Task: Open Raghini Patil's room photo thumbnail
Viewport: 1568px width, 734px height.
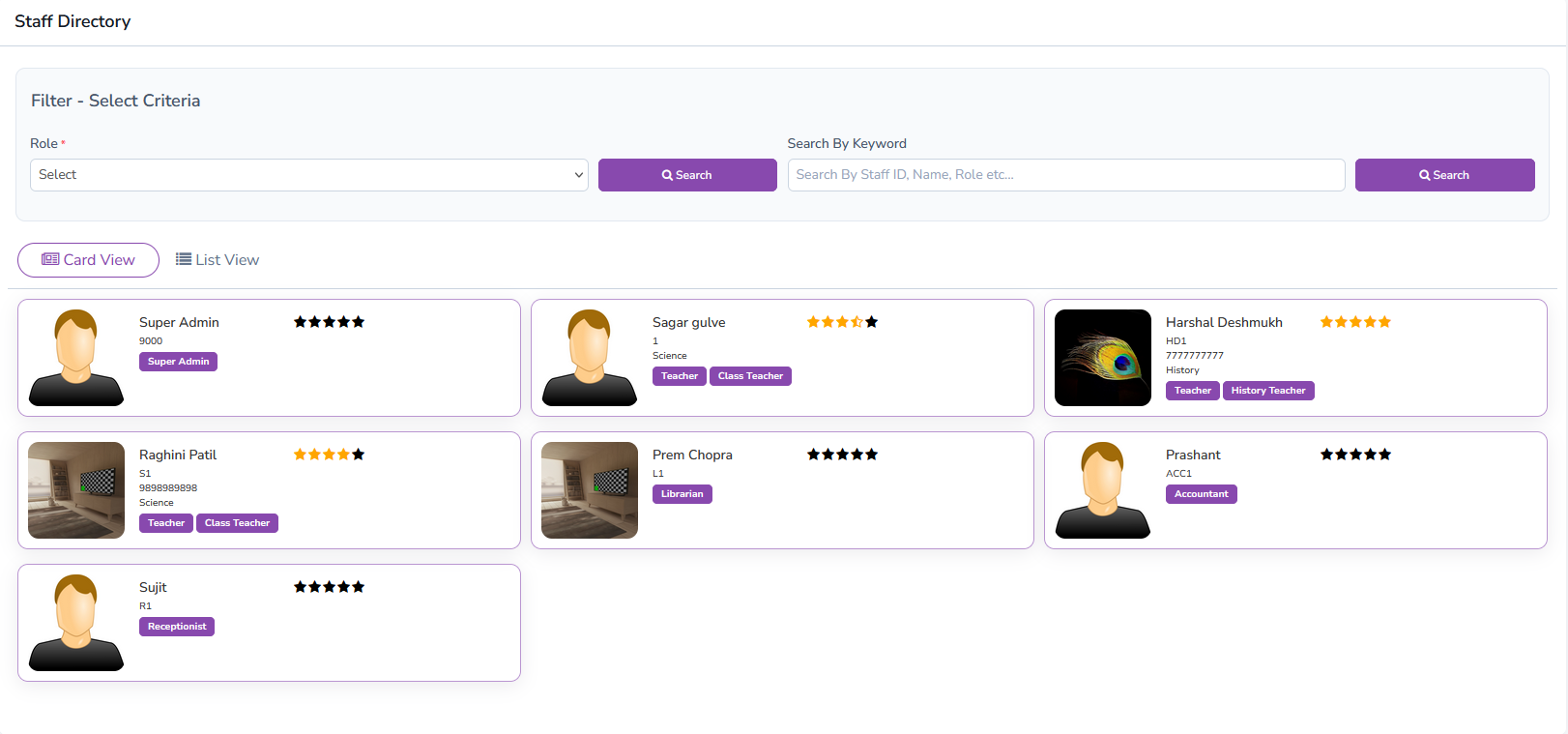Action: [x=76, y=490]
